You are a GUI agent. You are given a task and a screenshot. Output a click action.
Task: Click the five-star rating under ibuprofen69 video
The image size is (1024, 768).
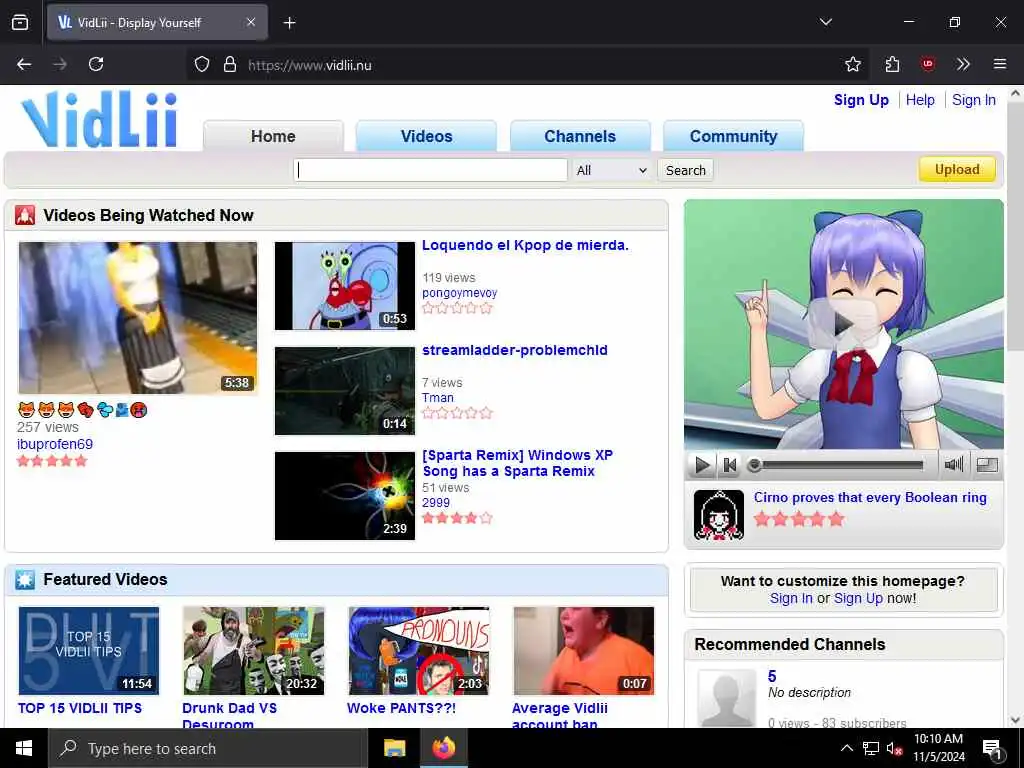point(52,461)
